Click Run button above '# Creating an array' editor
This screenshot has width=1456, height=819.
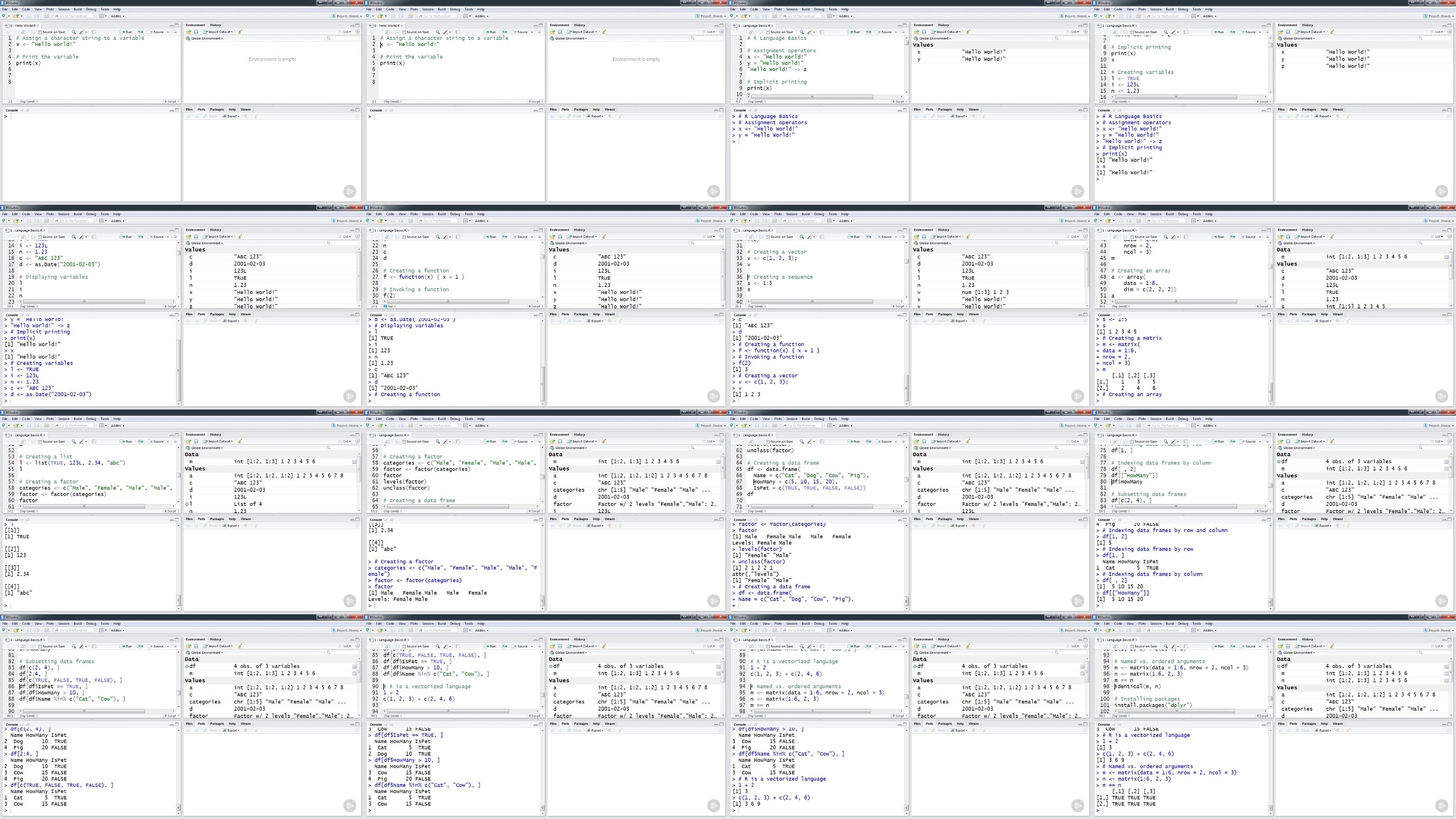click(1218, 237)
